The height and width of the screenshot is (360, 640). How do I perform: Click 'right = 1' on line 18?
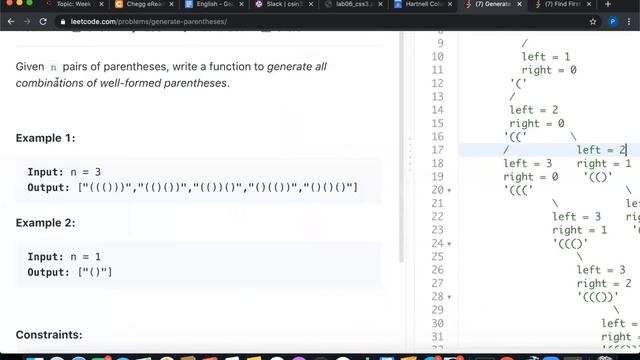(604, 163)
